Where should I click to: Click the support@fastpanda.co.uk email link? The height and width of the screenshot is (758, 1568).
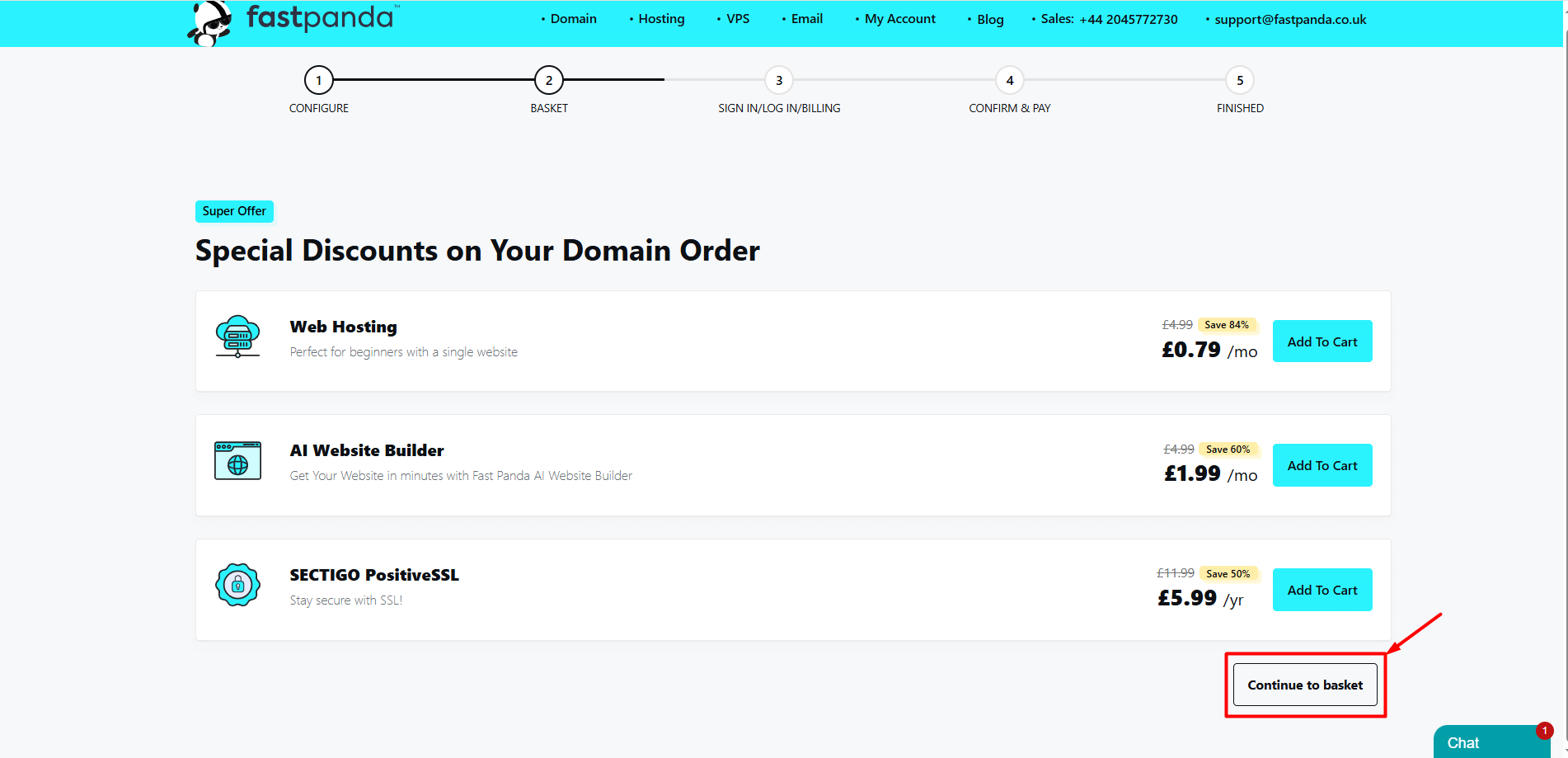pos(1290,20)
